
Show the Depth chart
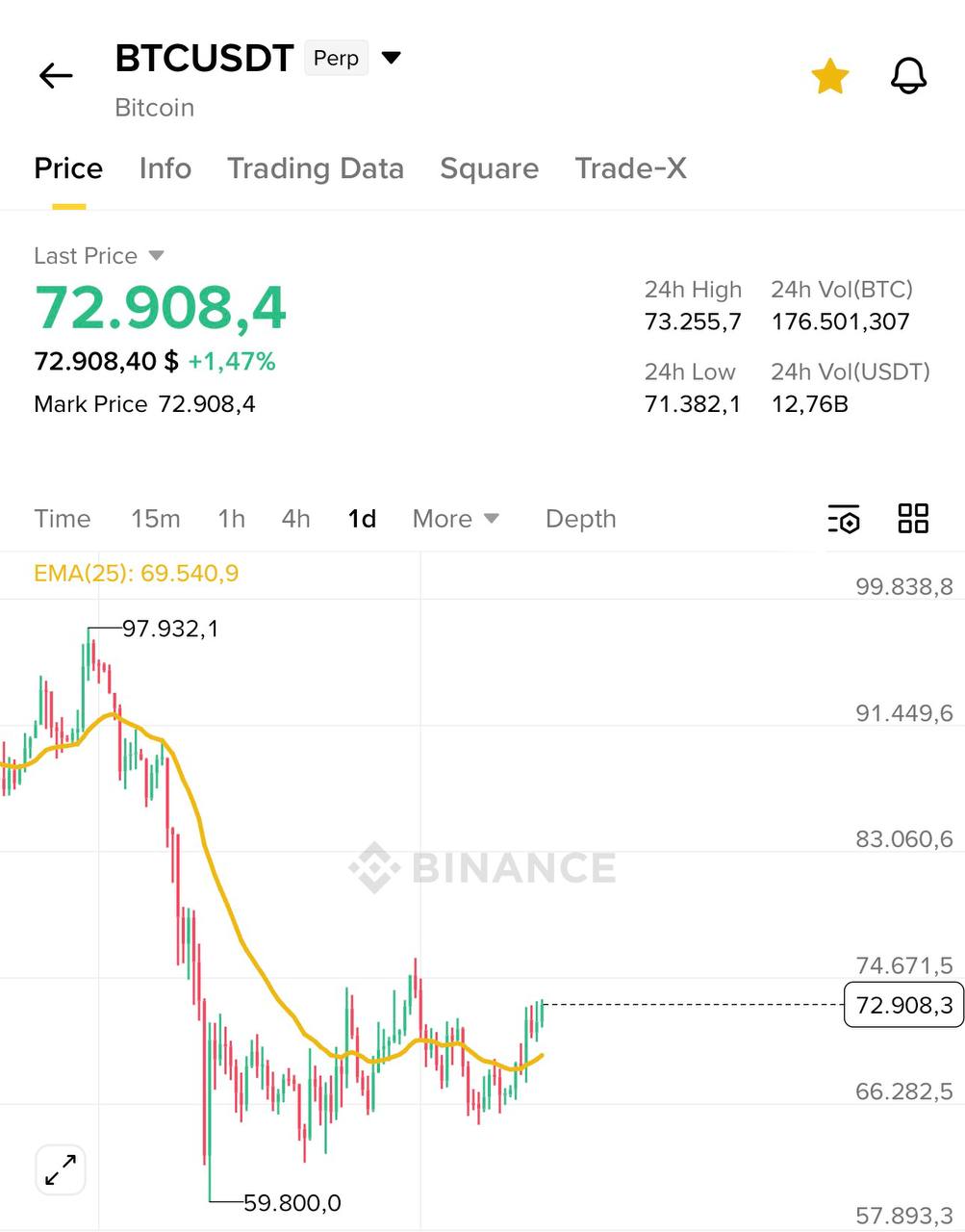pos(580,519)
